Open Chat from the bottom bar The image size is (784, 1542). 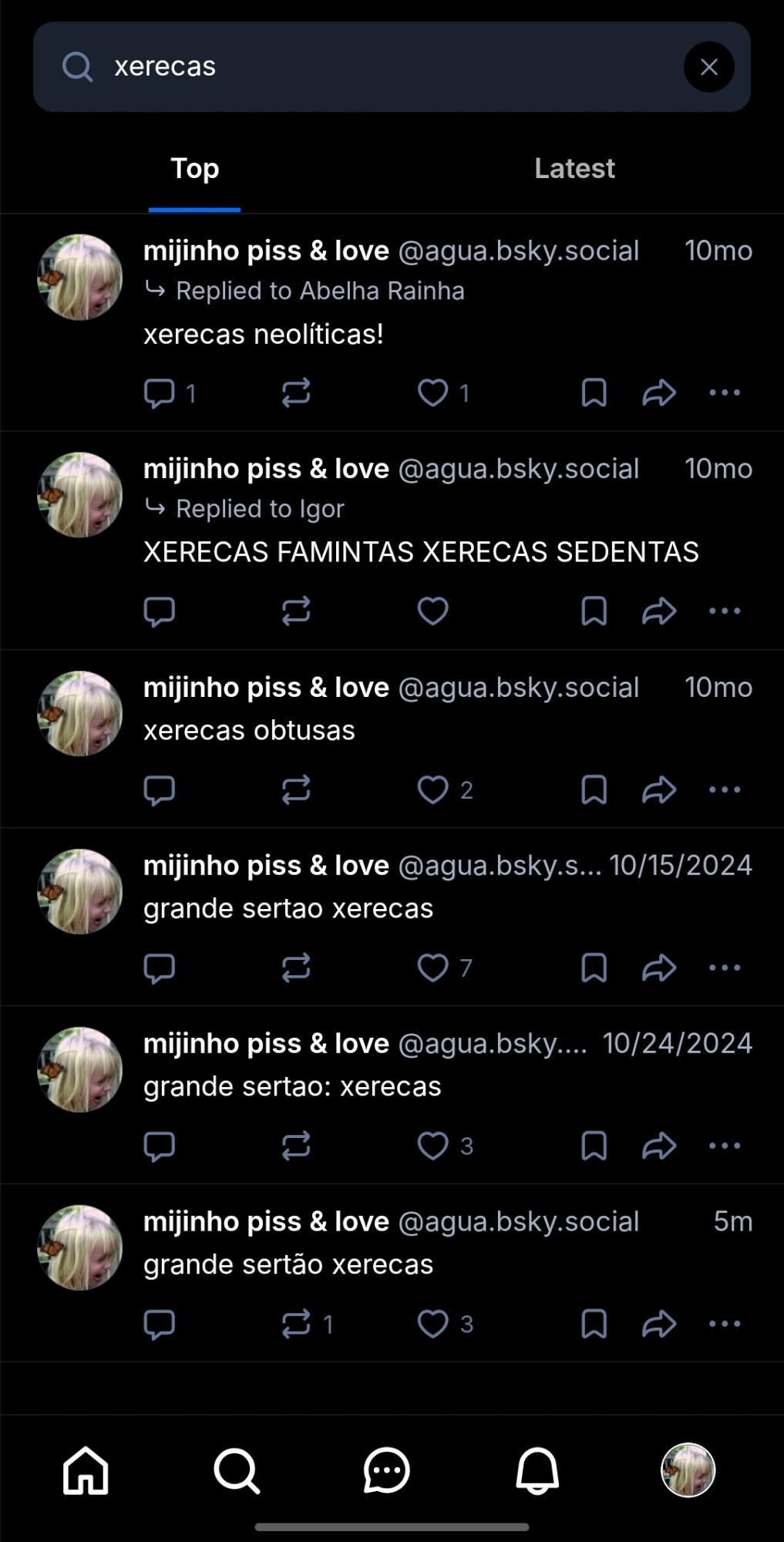click(x=386, y=1470)
